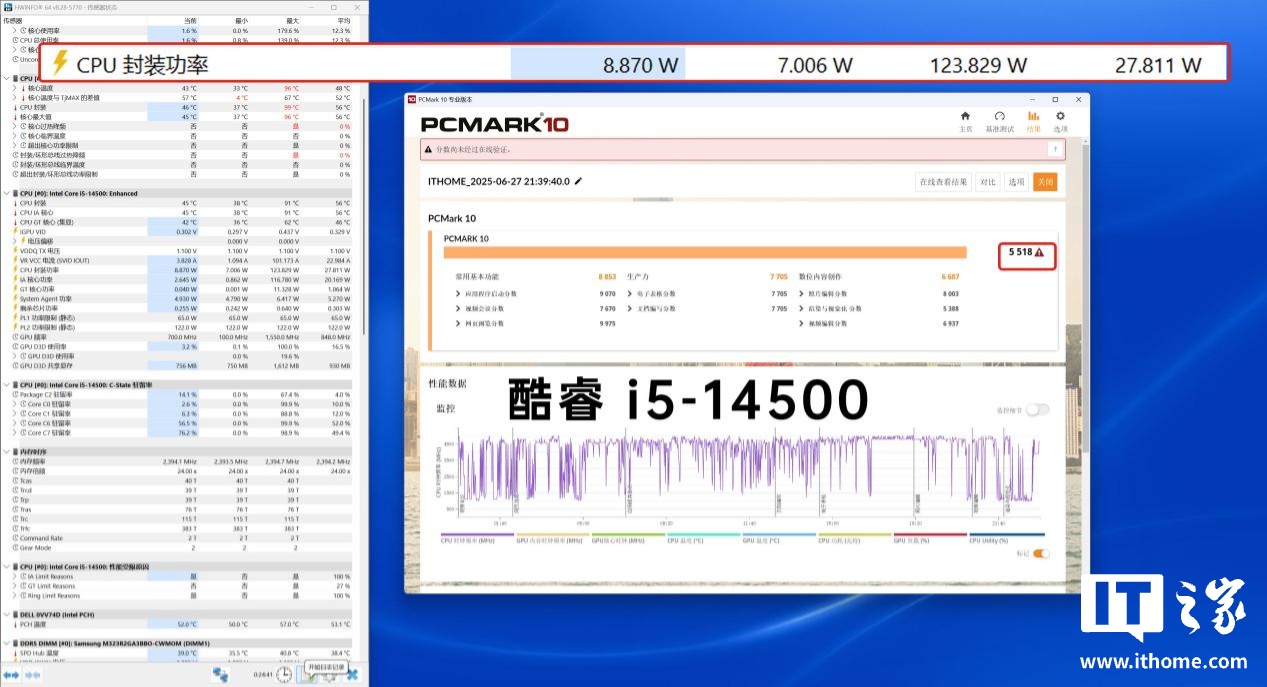Collapse the Intel Core i5-14500: Enhanced section
Image resolution: width=1267 pixels, height=687 pixels.
6,194
